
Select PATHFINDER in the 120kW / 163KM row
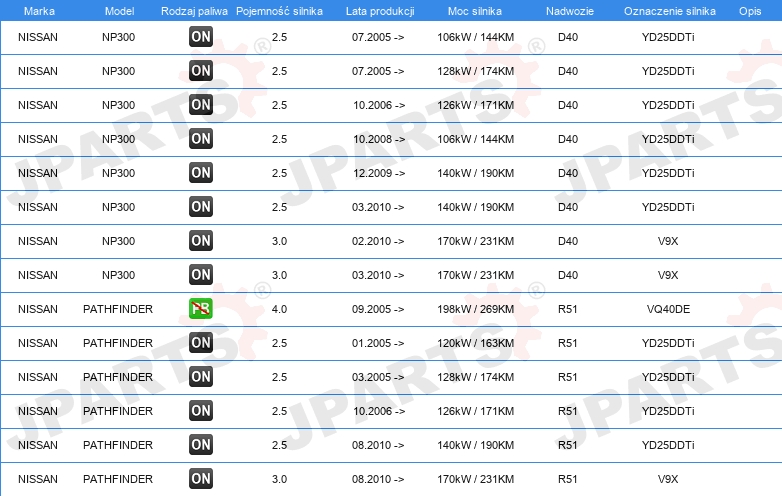pos(118,343)
